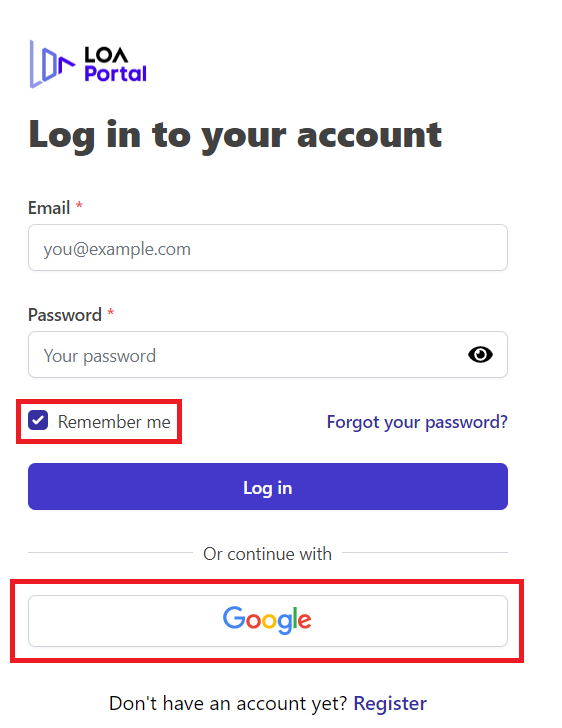The image size is (562, 728).
Task: Click the red asterisk beside Password
Action: coord(111,312)
